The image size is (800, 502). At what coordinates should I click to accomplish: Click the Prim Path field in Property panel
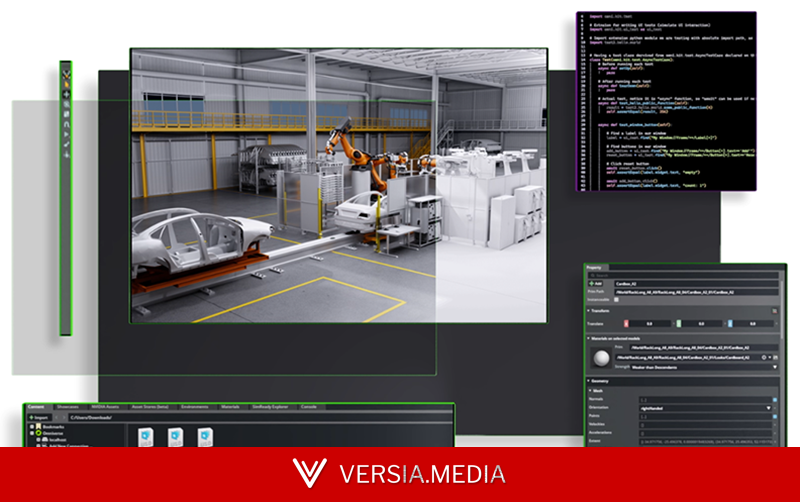point(696,292)
